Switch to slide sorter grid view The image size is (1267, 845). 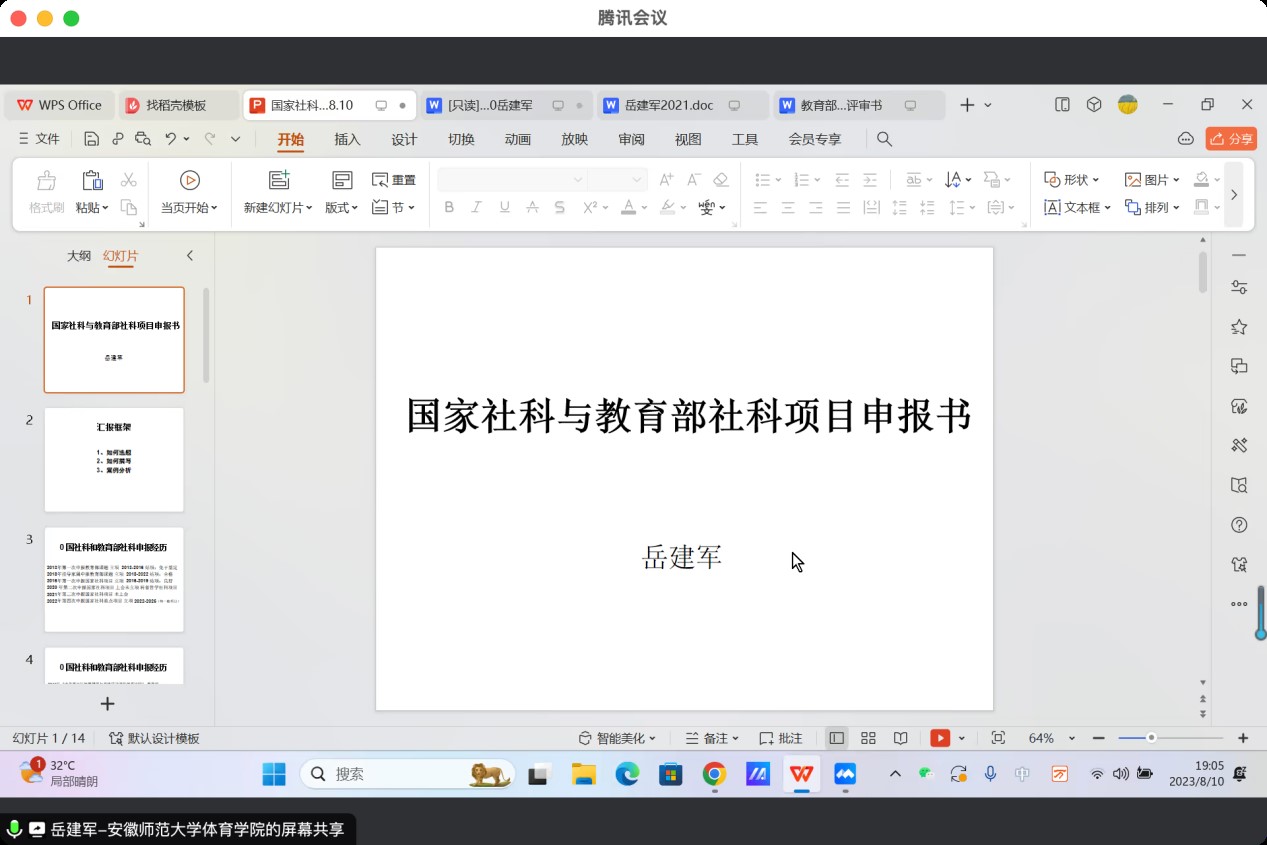[868, 738]
